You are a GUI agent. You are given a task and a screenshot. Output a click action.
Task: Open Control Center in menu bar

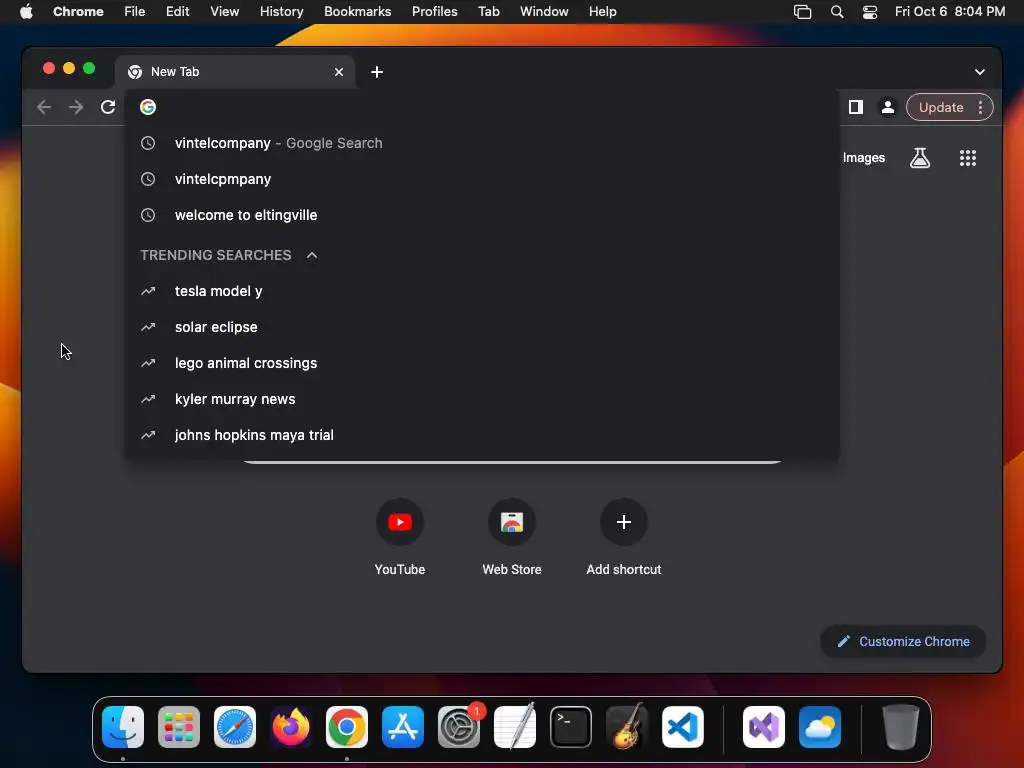[870, 11]
